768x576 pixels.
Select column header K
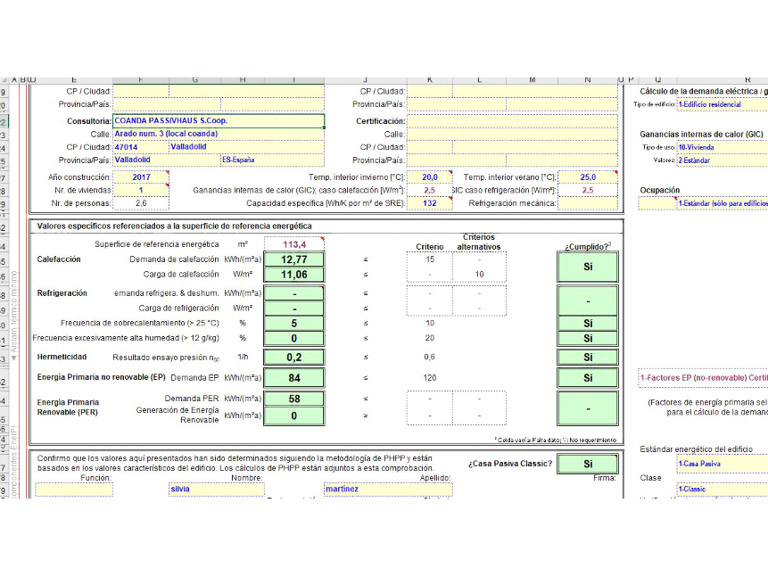coord(430,79)
